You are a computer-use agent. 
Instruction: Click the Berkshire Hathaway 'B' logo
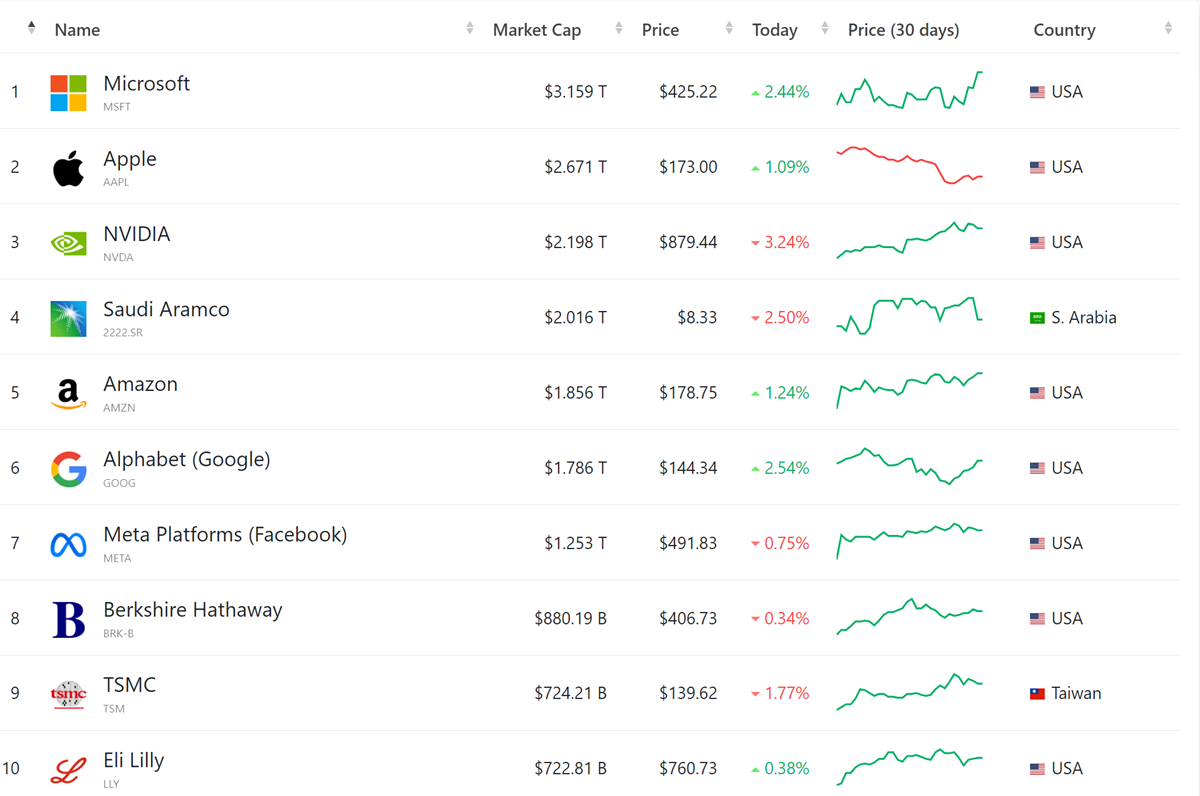[68, 619]
